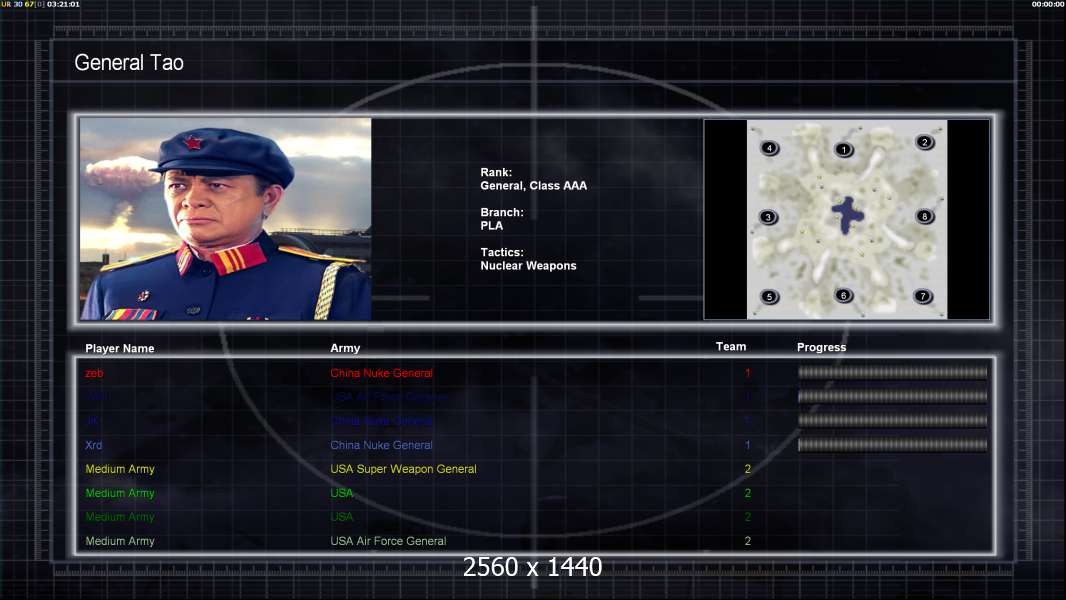Click start position 8 marker on the map
This screenshot has height=600, width=1066.
pos(924,217)
